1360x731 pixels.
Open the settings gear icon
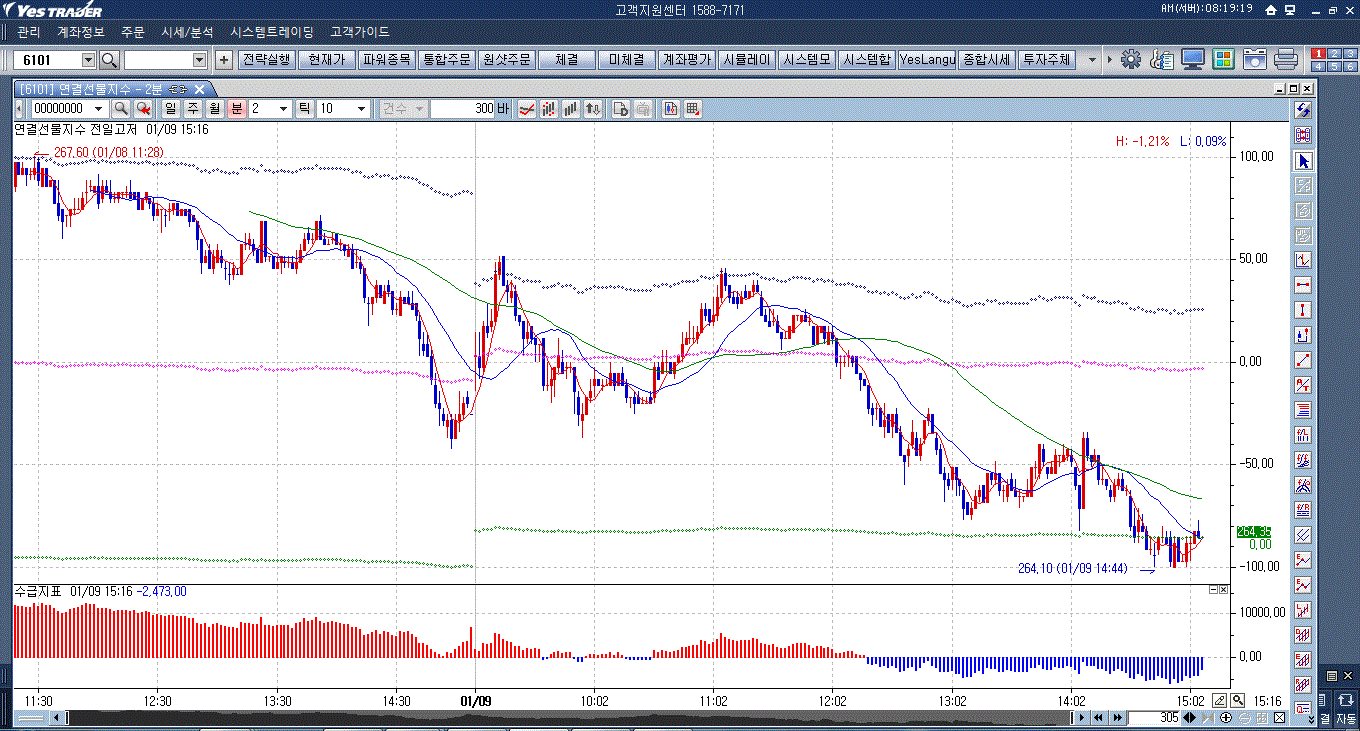(x=1131, y=60)
